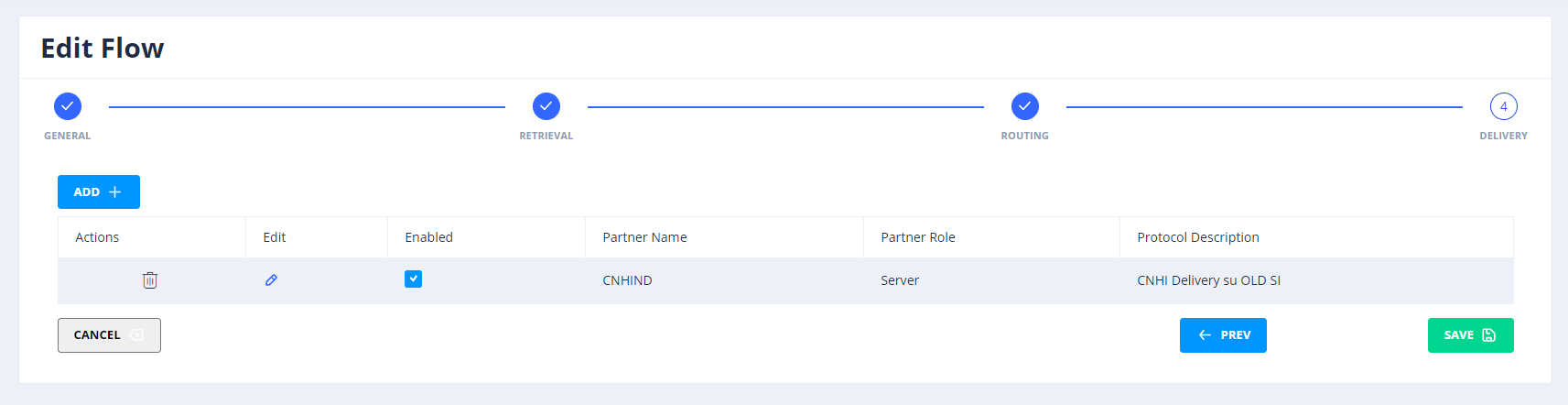The height and width of the screenshot is (405, 1568).
Task: Click the Enabled column header
Action: pyautogui.click(x=429, y=237)
